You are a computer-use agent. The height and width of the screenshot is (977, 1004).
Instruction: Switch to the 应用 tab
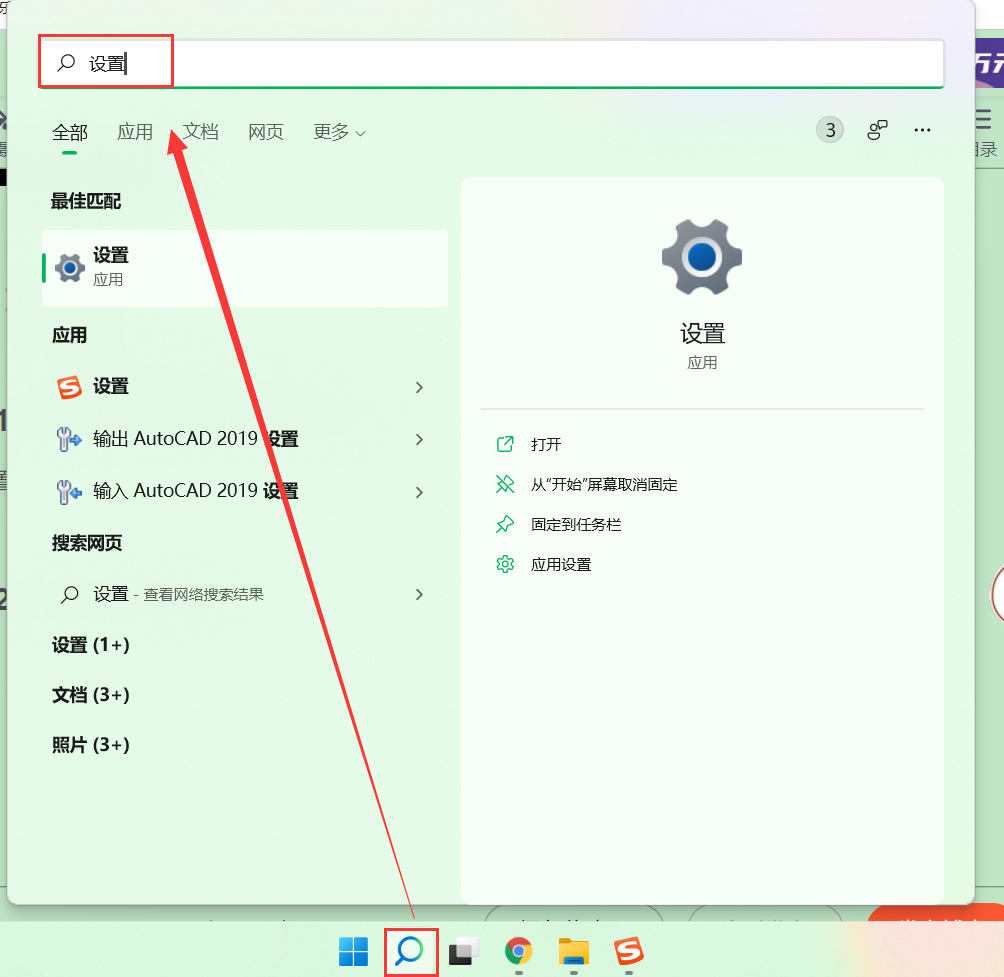coord(134,132)
